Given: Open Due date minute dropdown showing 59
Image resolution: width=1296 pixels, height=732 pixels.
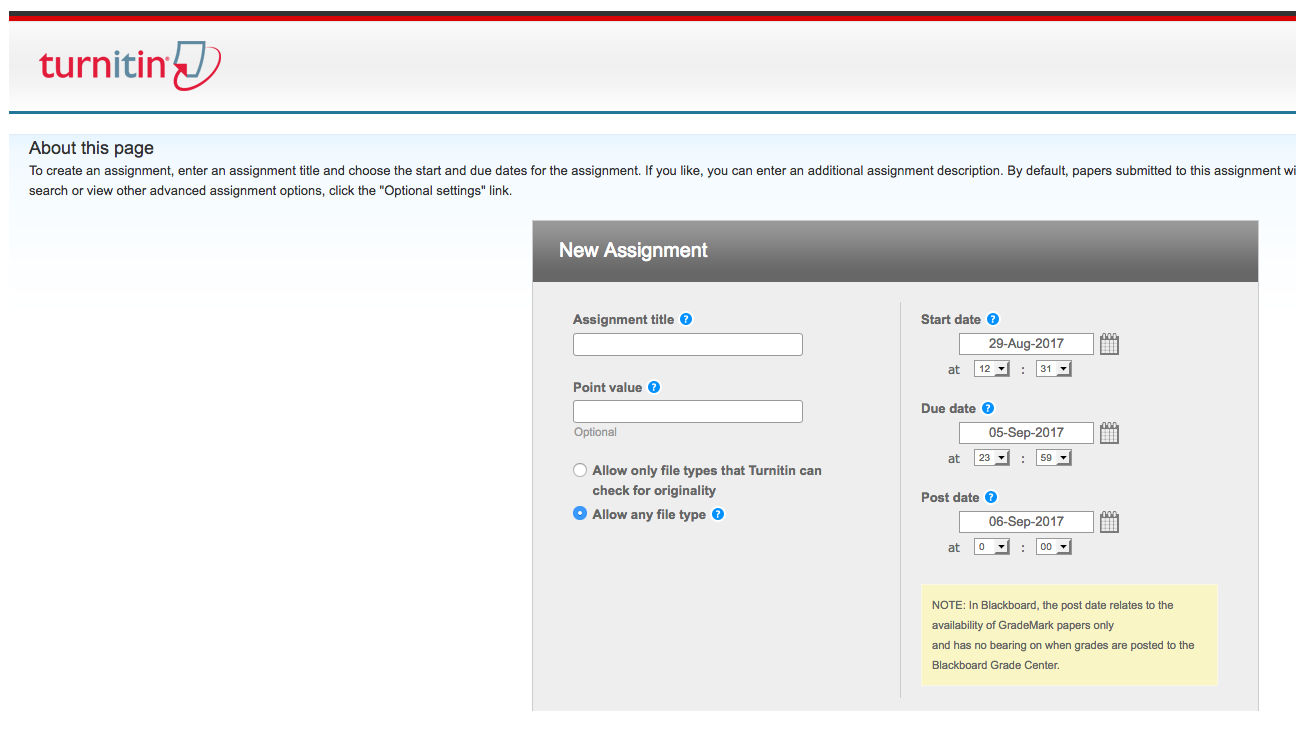Looking at the screenshot, I should (1054, 458).
